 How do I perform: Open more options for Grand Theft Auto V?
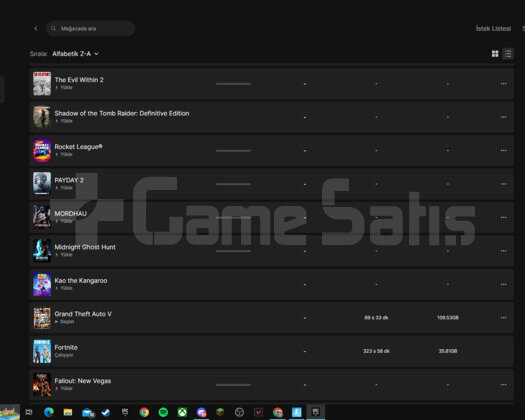pyautogui.click(x=503, y=318)
